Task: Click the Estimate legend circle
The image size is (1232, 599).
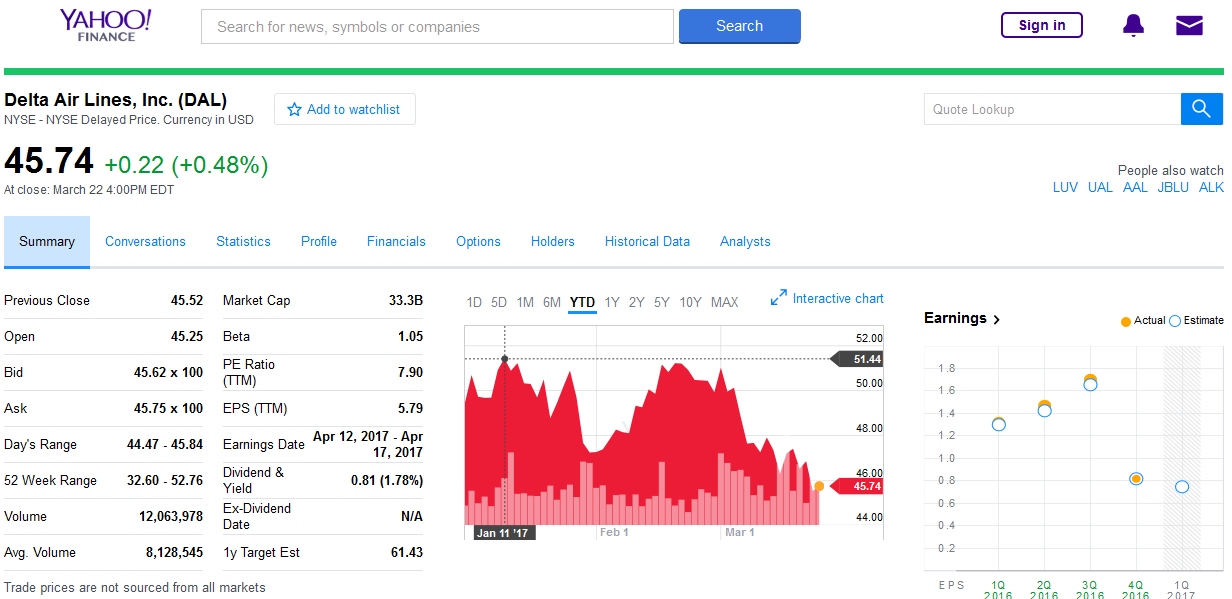Action: 1175,321
